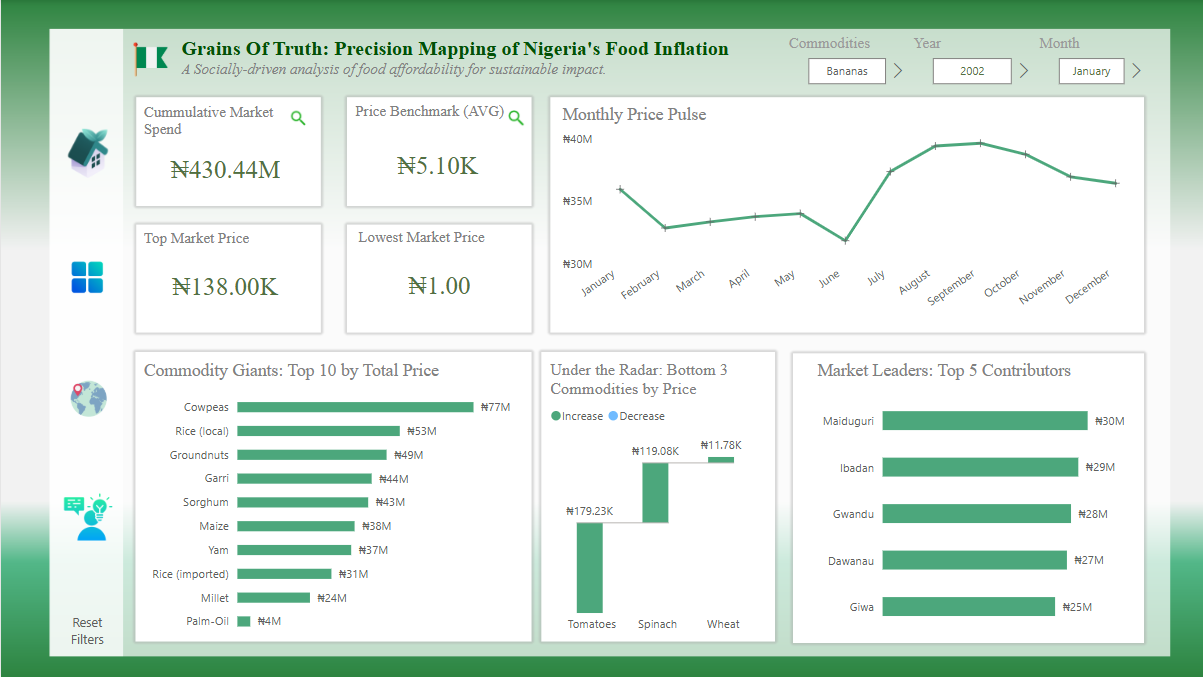Click the August x-axis label
The width and height of the screenshot is (1203, 677).
click(915, 281)
